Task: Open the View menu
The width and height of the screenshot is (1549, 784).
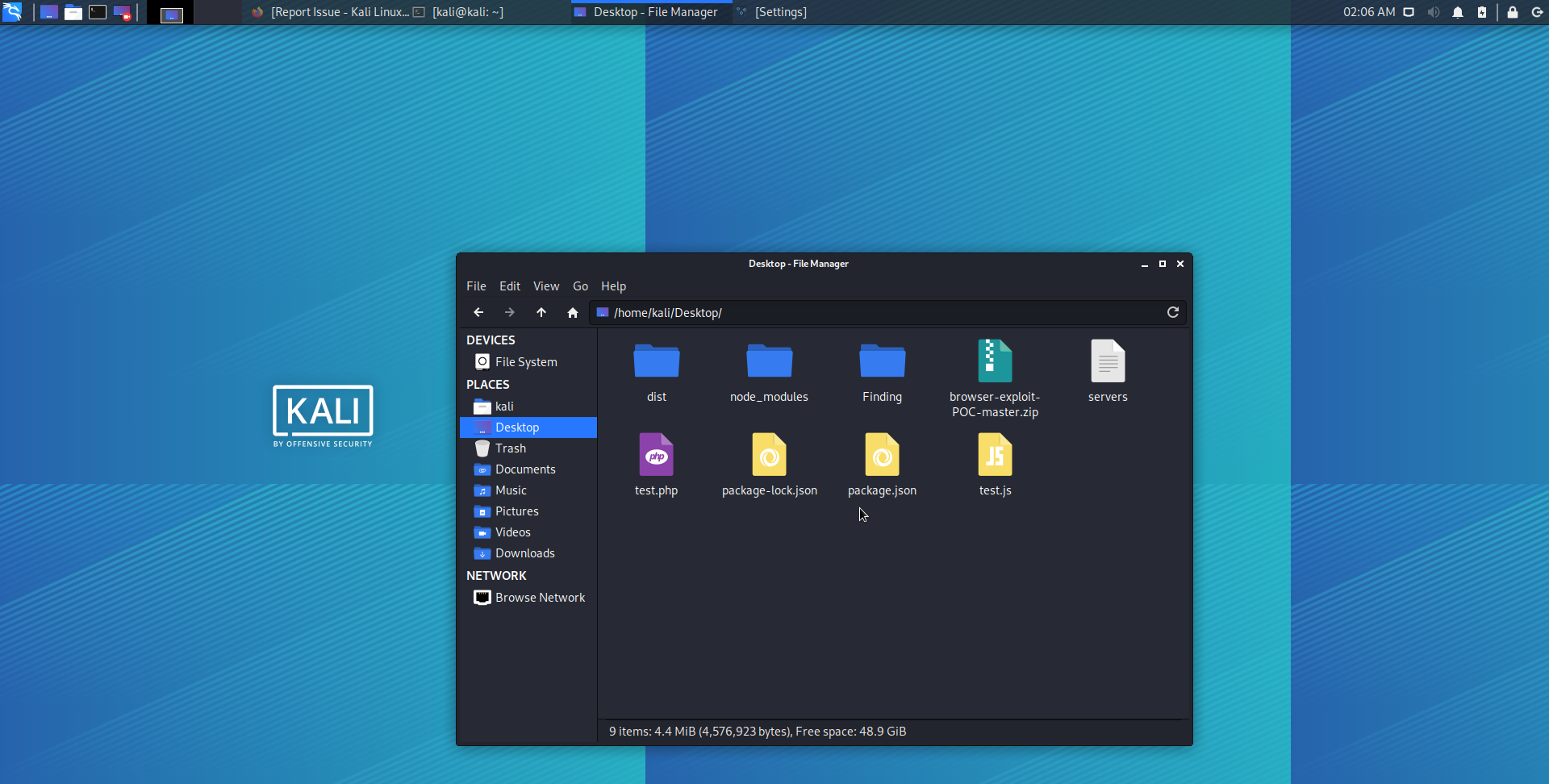Action: coord(546,286)
